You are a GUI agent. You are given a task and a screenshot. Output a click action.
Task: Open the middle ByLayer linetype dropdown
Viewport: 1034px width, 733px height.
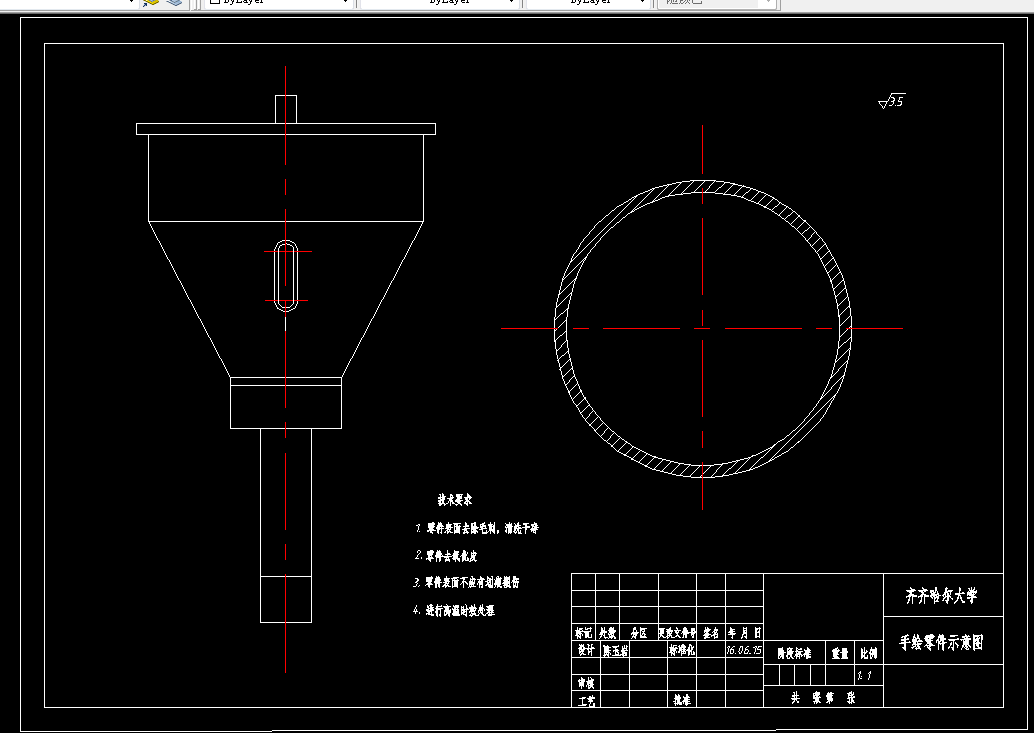(x=439, y=2)
